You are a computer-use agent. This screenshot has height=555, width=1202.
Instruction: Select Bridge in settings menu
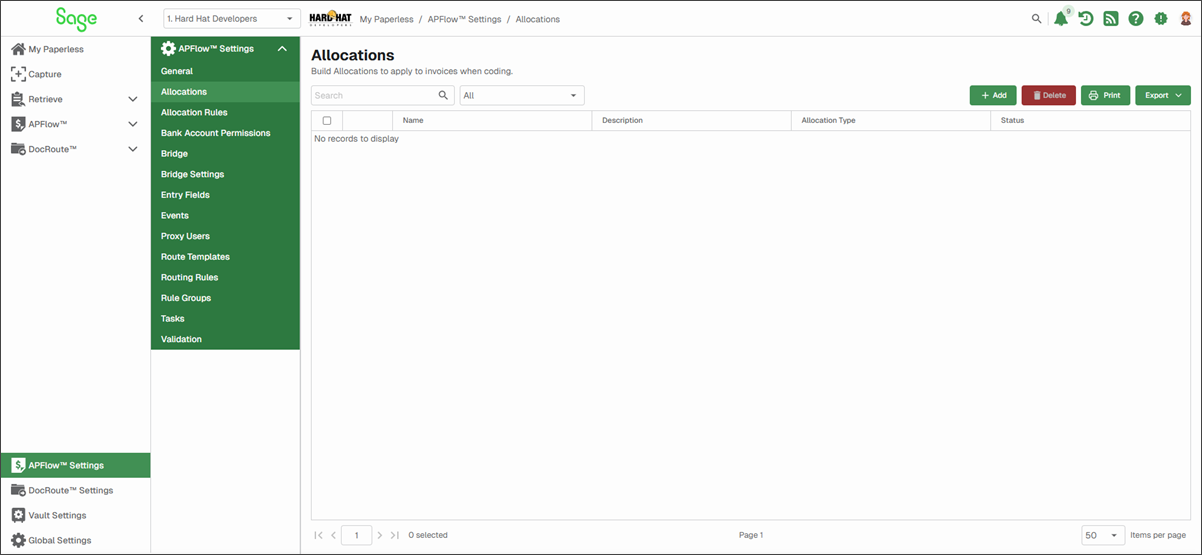pos(225,154)
